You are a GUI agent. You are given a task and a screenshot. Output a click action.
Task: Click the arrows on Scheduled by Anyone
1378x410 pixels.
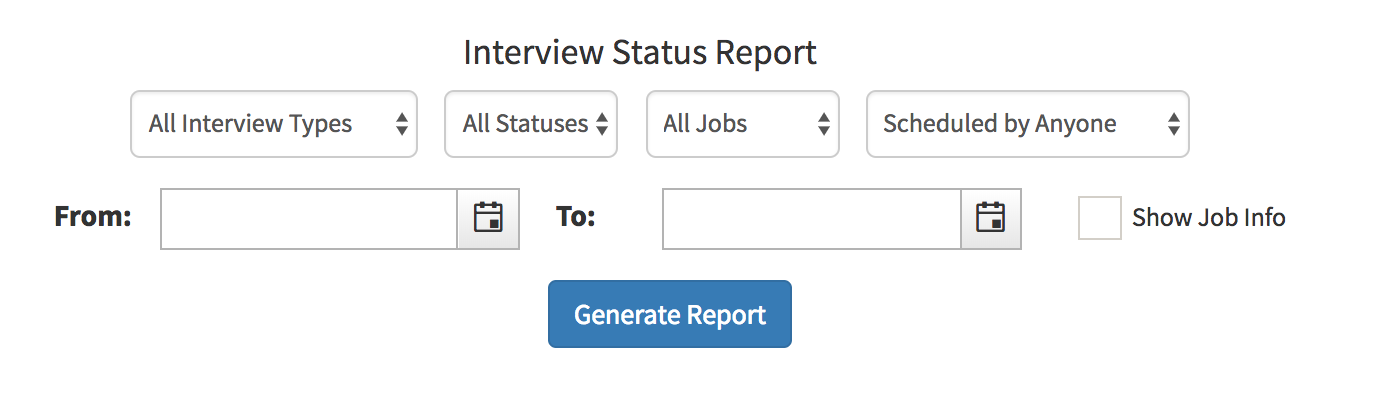click(1174, 124)
